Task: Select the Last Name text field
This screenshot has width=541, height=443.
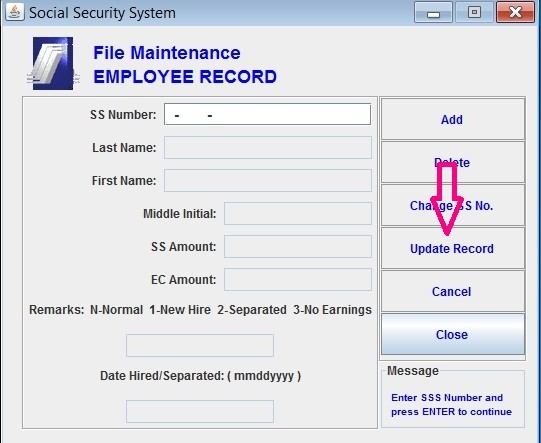Action: coord(268,147)
